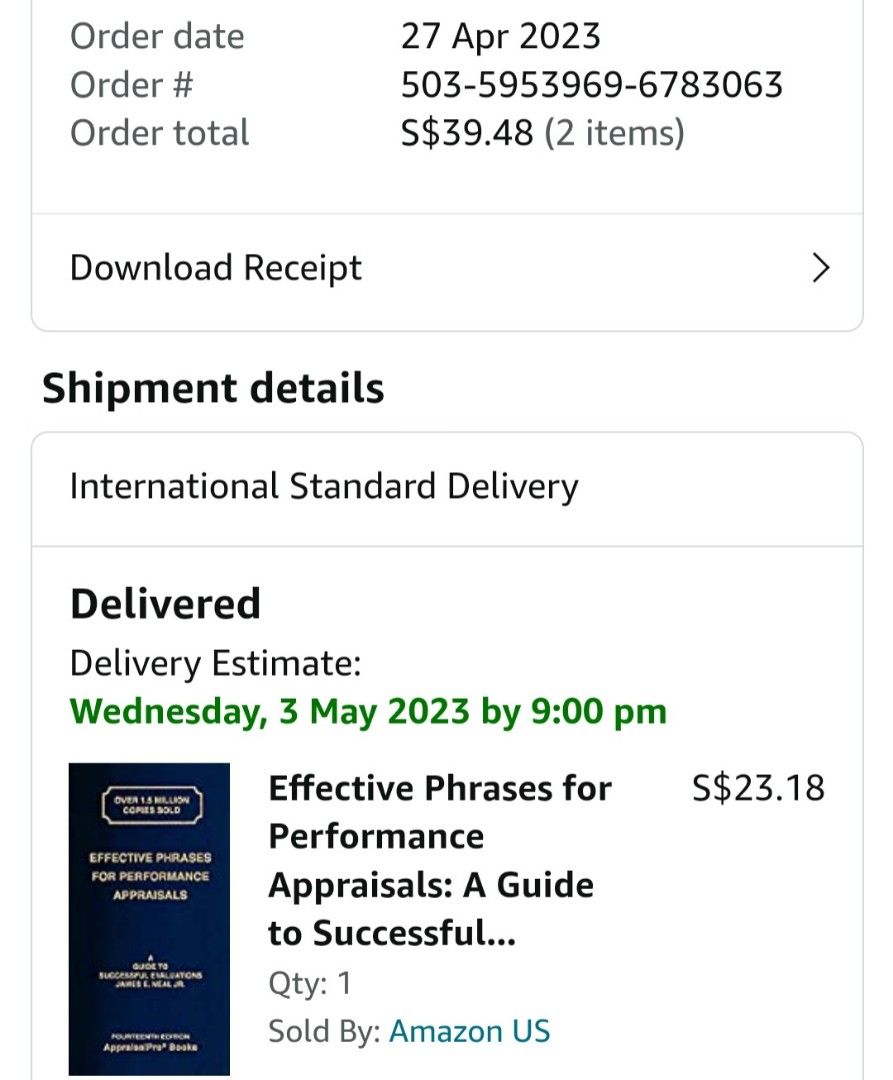Tap the 27 Apr 2023 order date value
The height and width of the screenshot is (1080, 893).
coord(500,37)
